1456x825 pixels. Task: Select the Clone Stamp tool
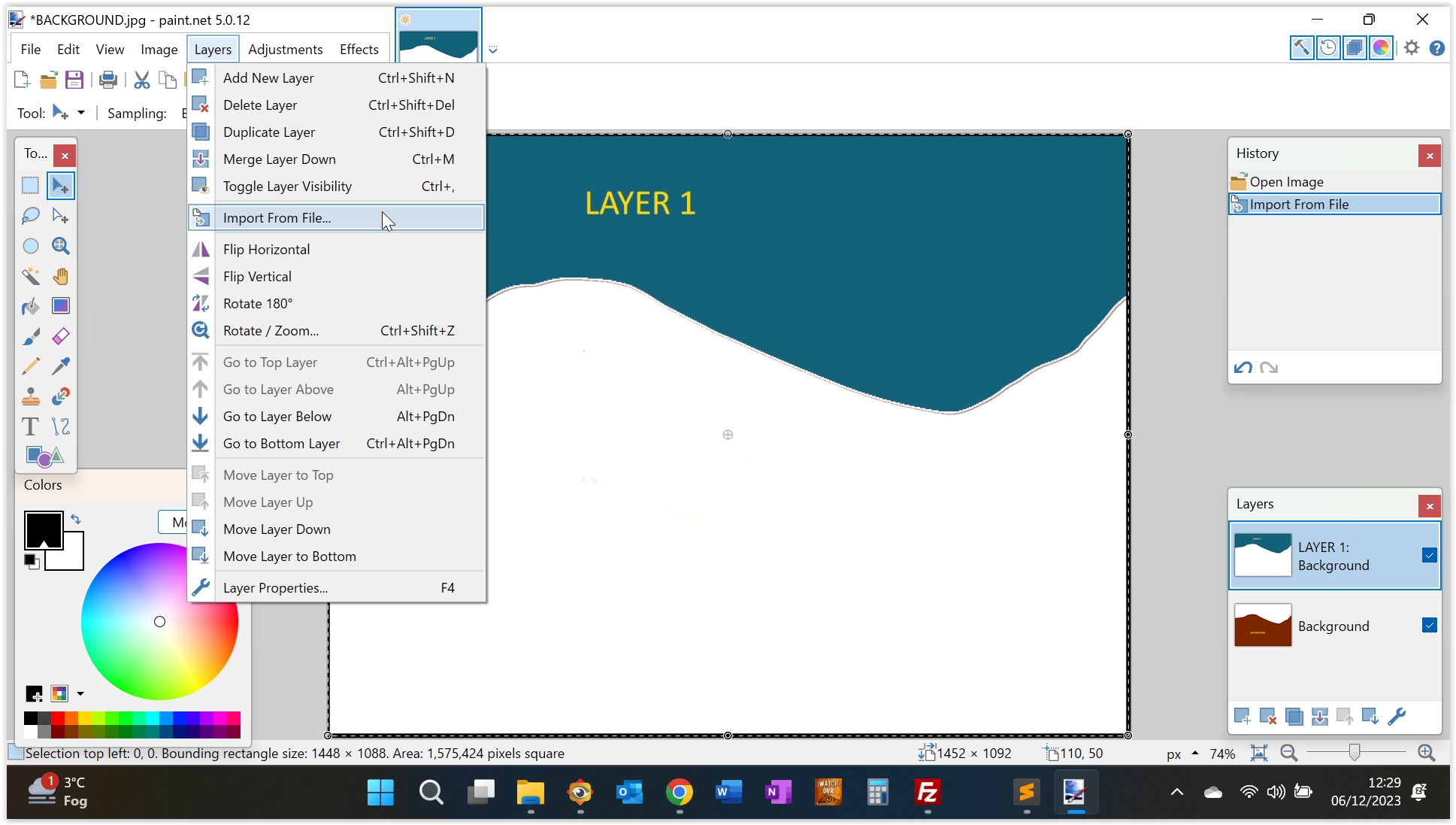click(31, 396)
